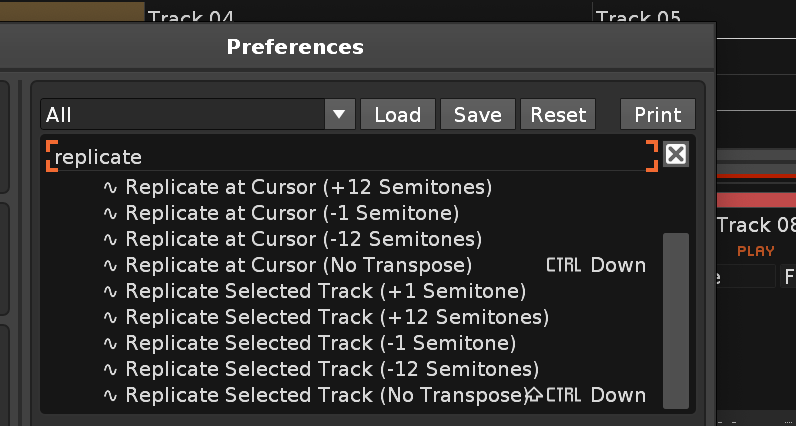The height and width of the screenshot is (426, 796).
Task: Click the shortcut list scrollbar
Action: [676, 320]
